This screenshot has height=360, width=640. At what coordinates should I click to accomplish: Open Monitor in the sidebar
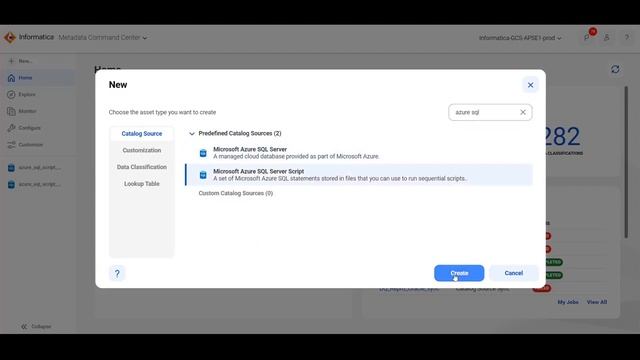tap(39, 111)
